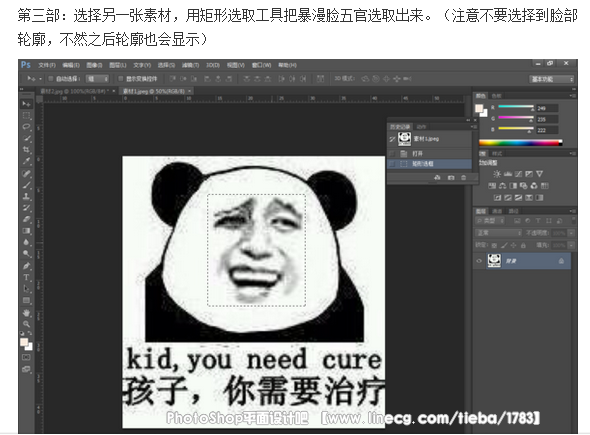Select the Path Selection tool
590x435 pixels.
(26, 289)
